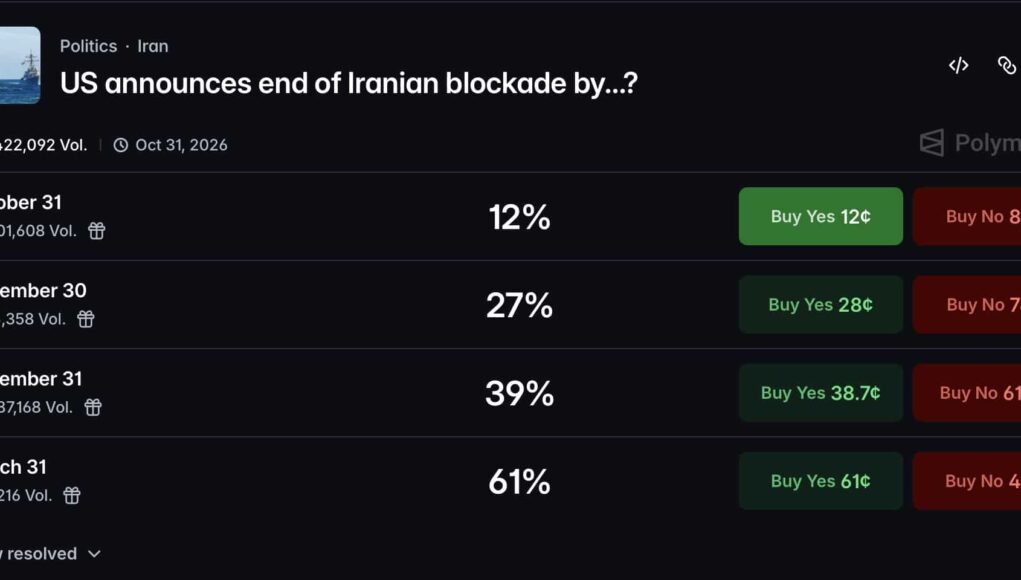
Task: Click Buy No in the 61% row
Action: tap(967, 481)
